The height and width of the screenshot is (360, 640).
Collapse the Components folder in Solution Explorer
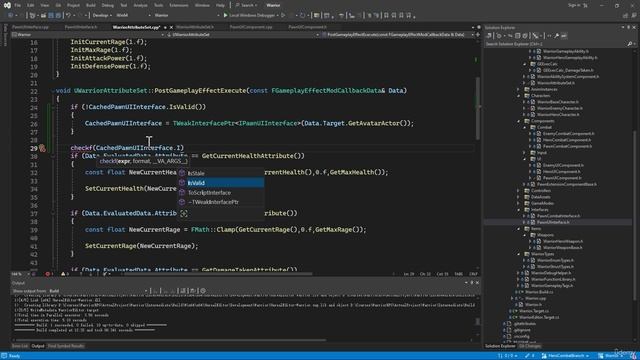[x=519, y=121]
